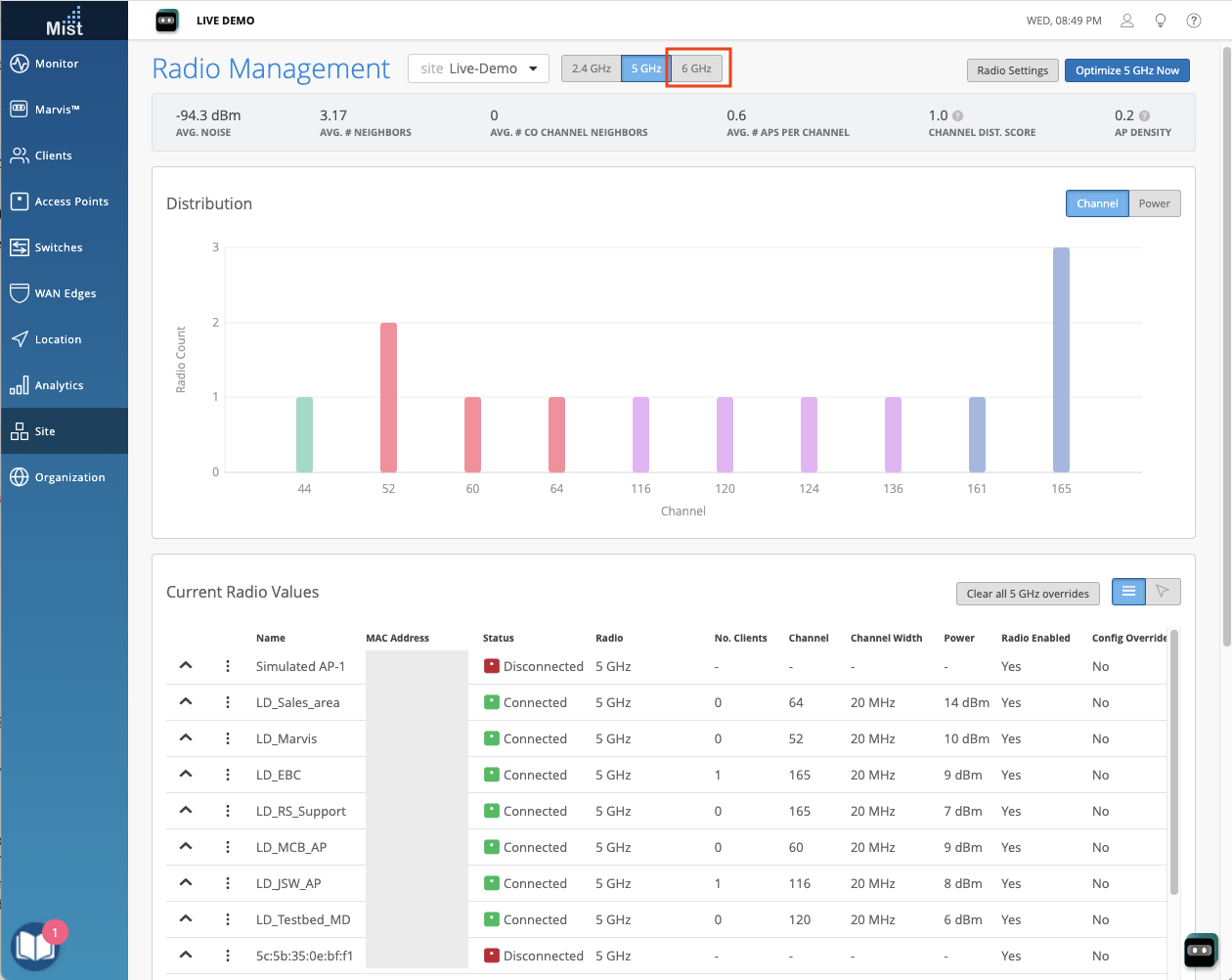Select the 6 GHz band
The height and width of the screenshot is (980, 1232).
pyautogui.click(x=697, y=68)
